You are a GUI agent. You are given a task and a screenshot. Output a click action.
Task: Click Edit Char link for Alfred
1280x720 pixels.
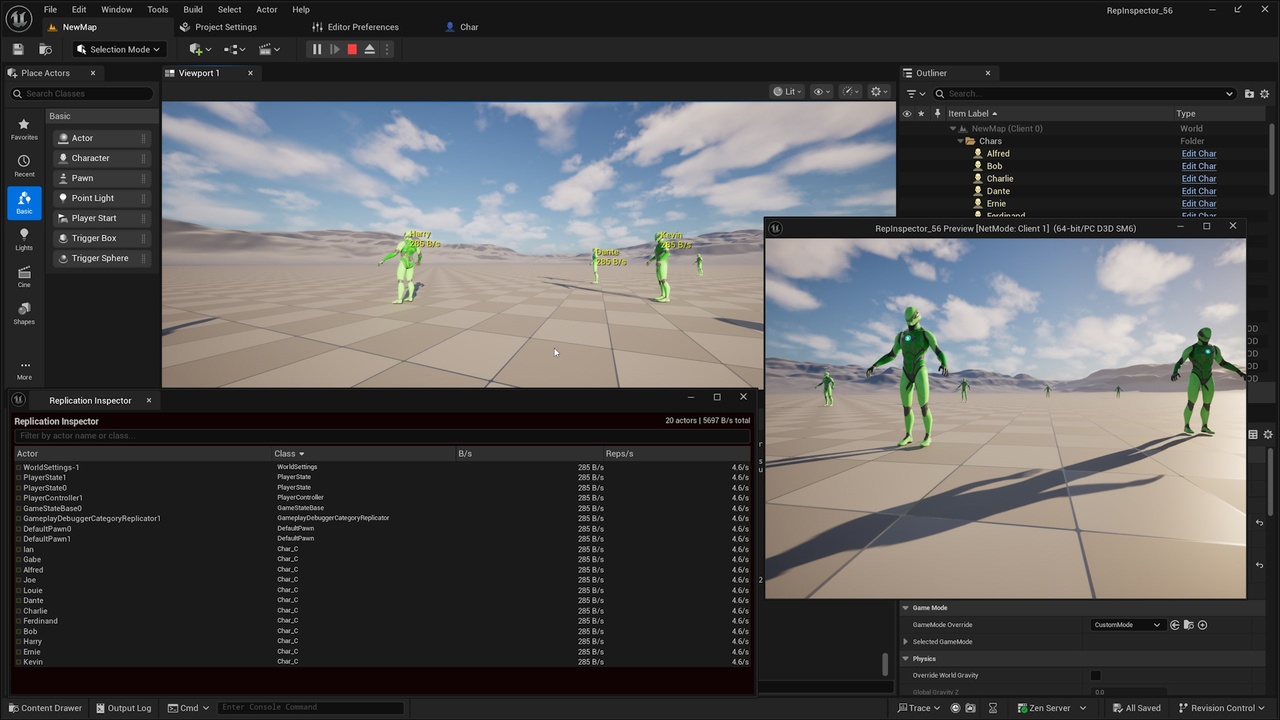[x=1199, y=154]
